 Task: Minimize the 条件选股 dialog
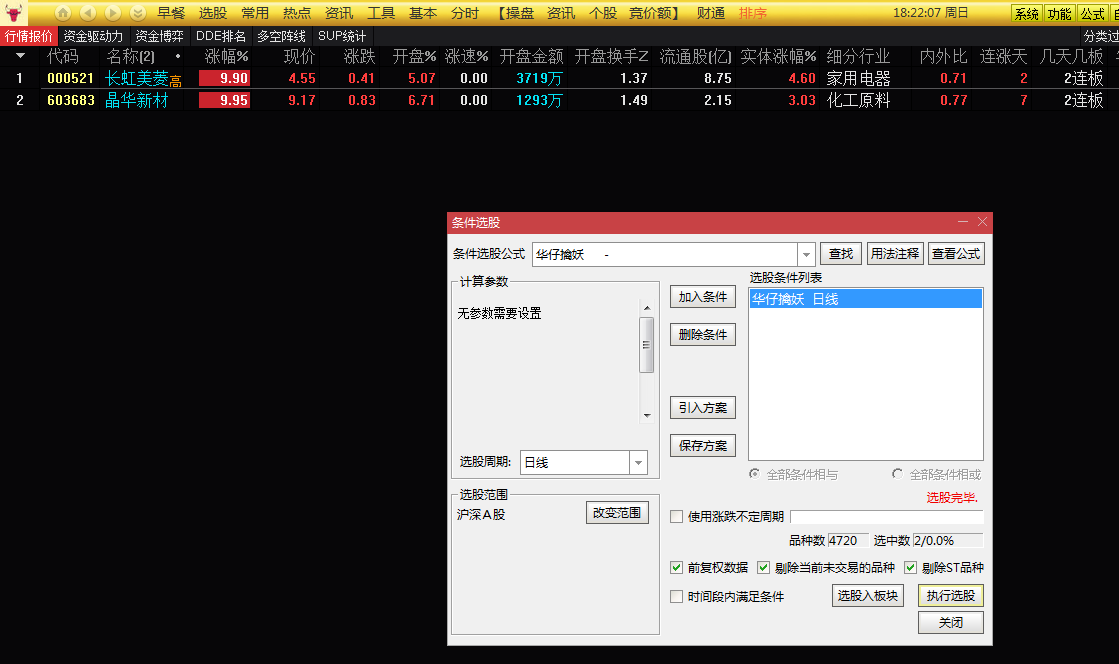click(x=963, y=222)
